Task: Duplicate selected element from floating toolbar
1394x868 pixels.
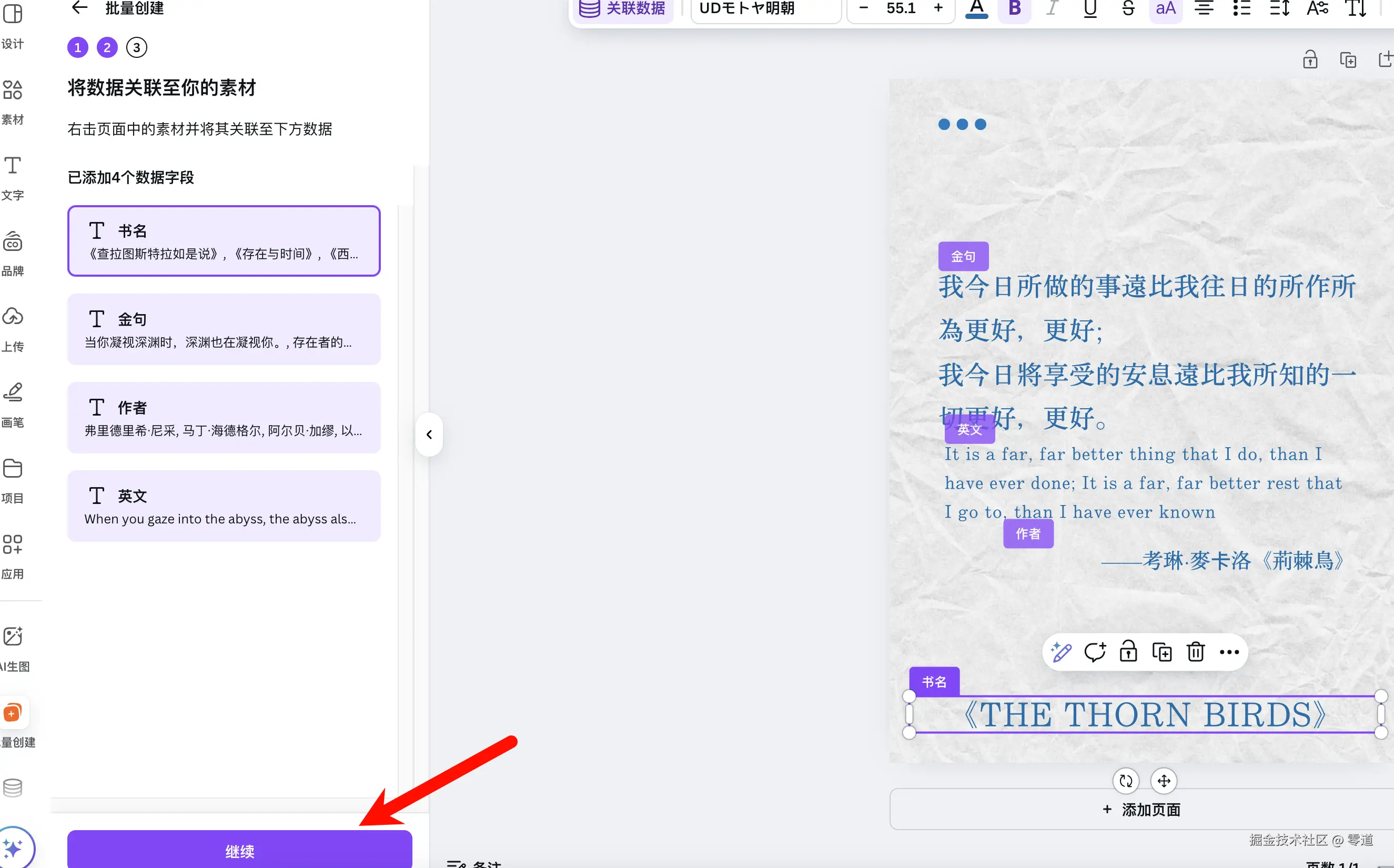Action: 1161,652
